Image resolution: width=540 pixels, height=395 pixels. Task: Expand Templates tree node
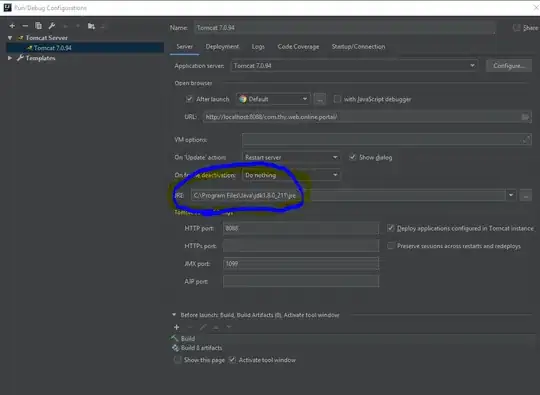(10, 58)
